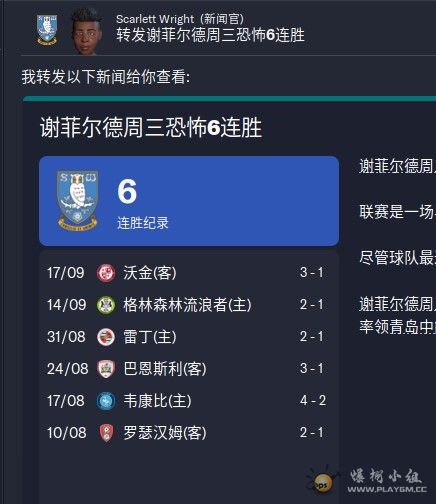The image size is (436, 504).
Task: Click the 韦康比 club badge
Action: [x=106, y=401]
